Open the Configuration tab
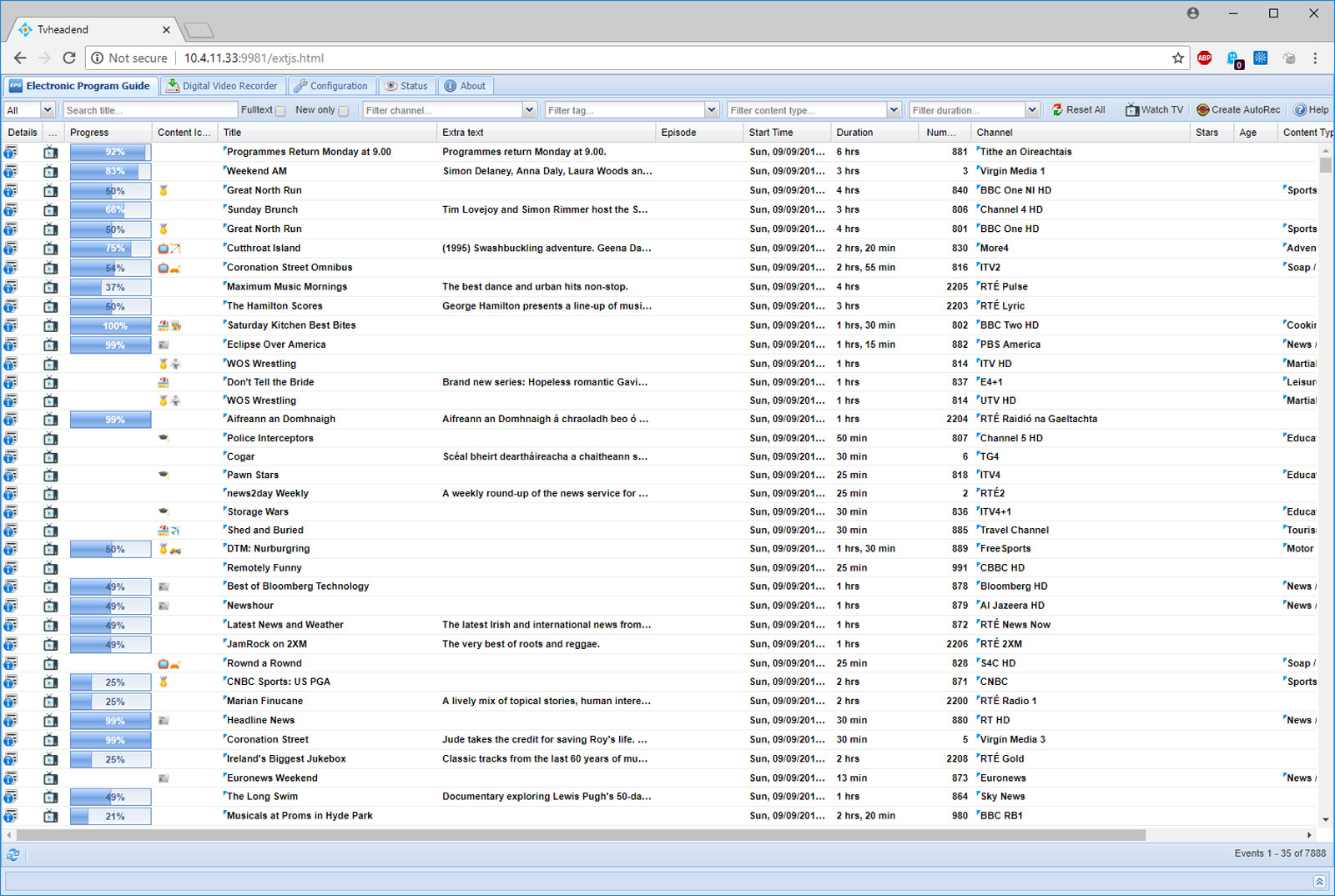 point(331,86)
